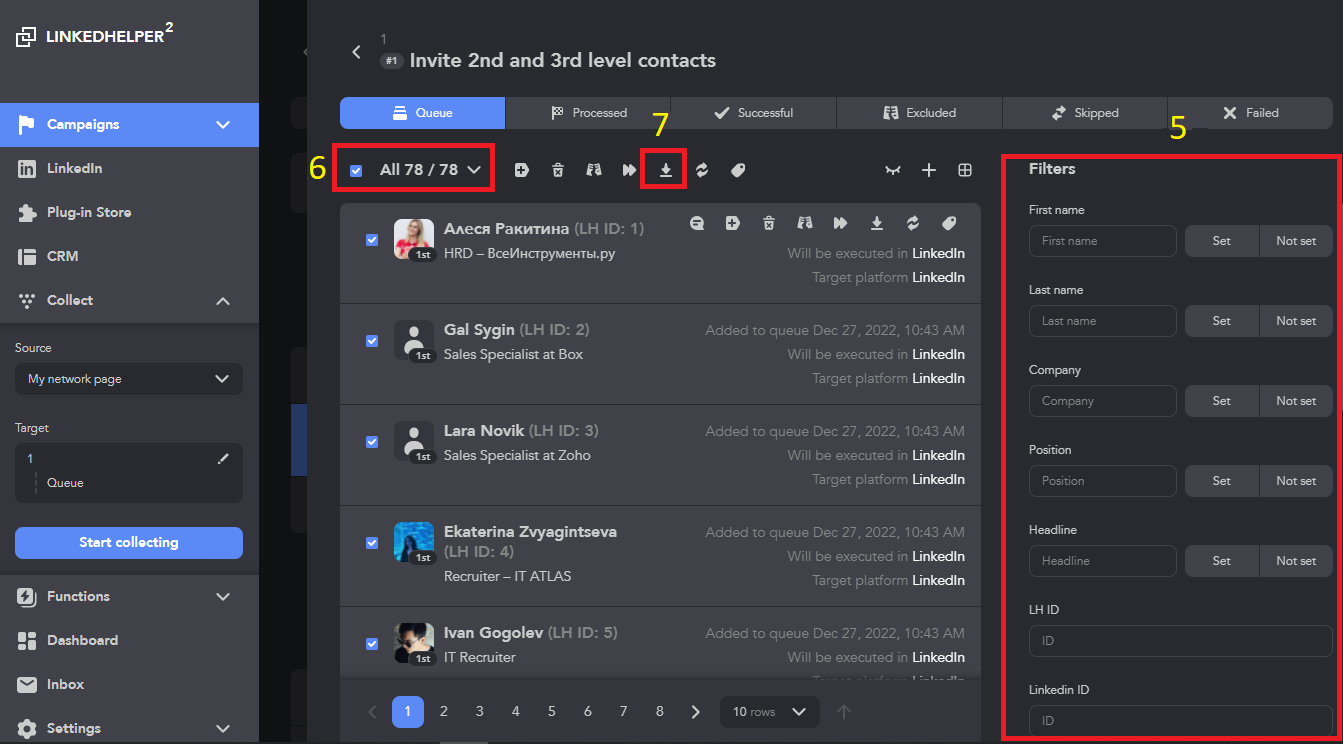Screen dimensions: 1343x744
Task: Click the Company filter input
Action: [x=1103, y=401]
